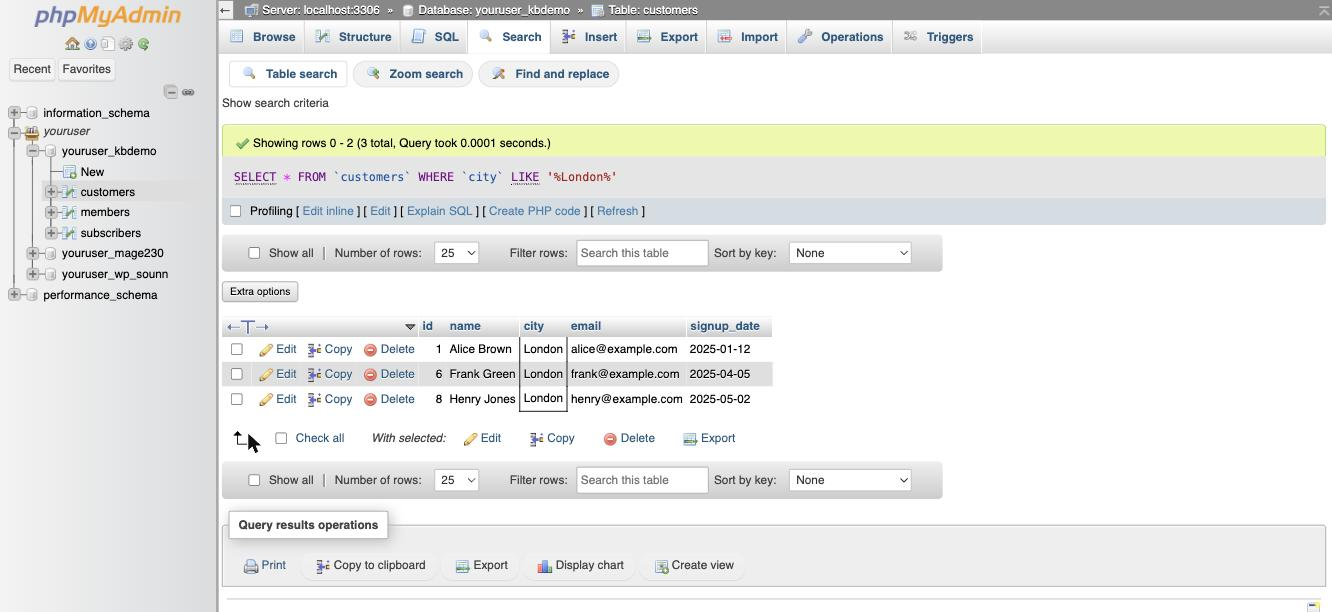This screenshot has height=612, width=1332.
Task: Click the customers table icon in tree
Action: 69,192
